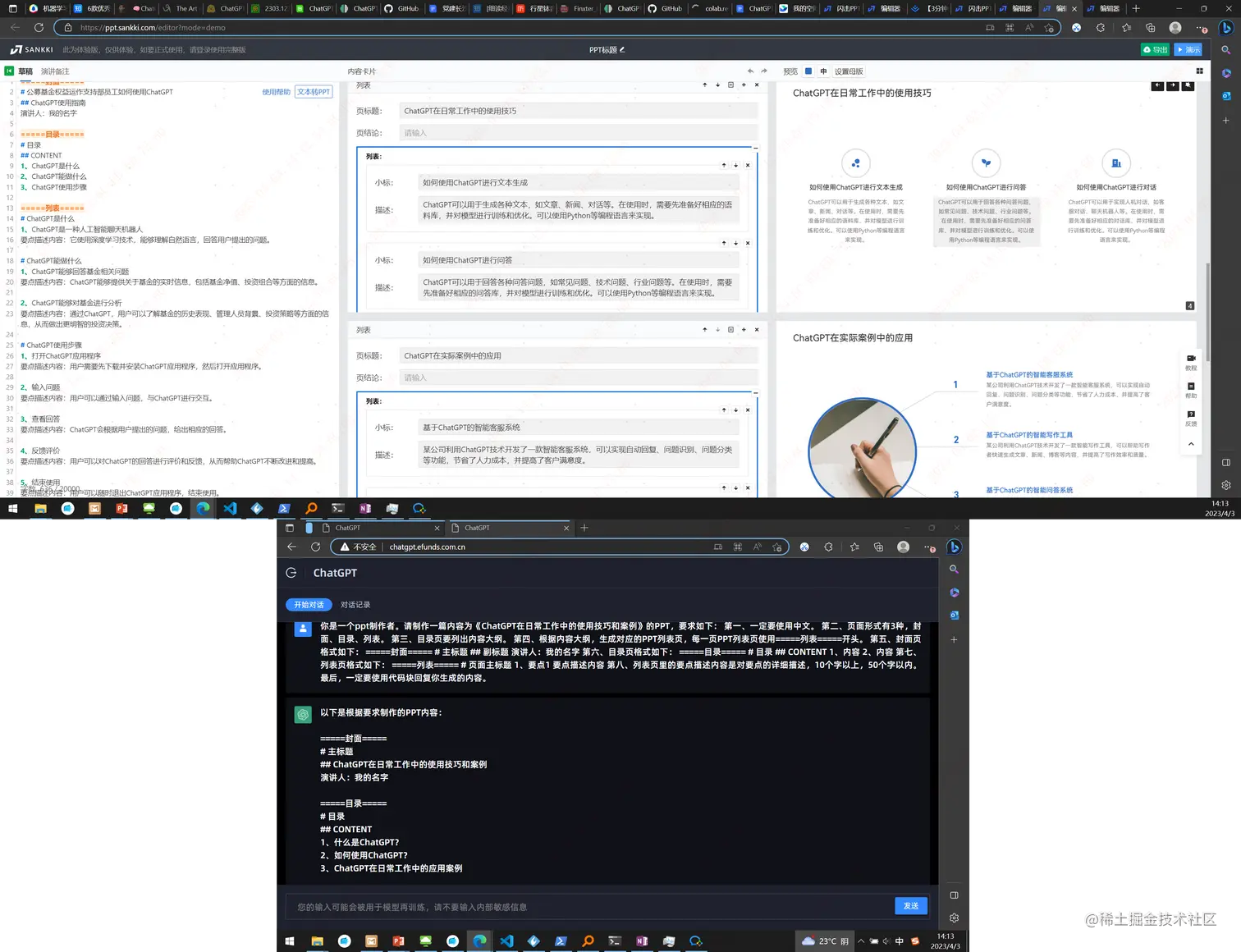Screen dimensions: 1241x952
Task: Open the 使用帮助 link
Action: (276, 92)
